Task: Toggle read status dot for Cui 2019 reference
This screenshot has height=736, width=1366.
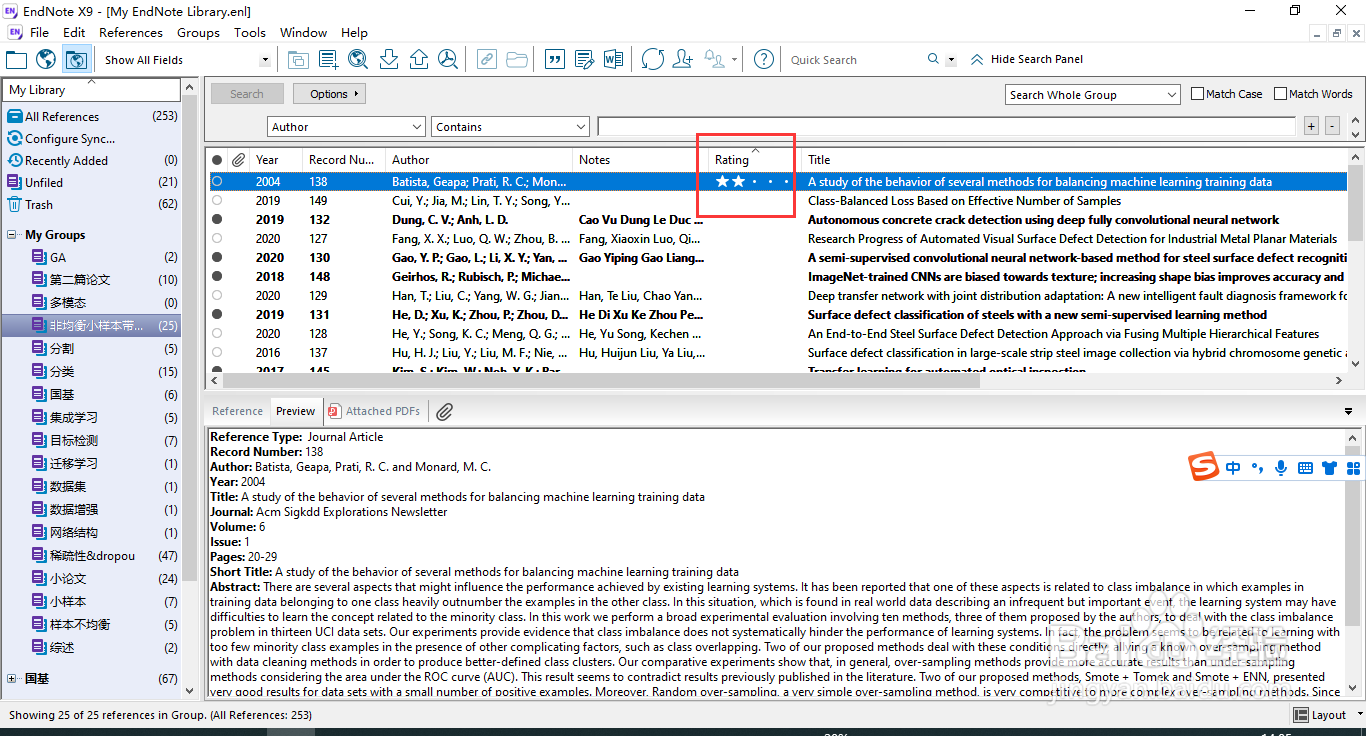Action: click(217, 200)
